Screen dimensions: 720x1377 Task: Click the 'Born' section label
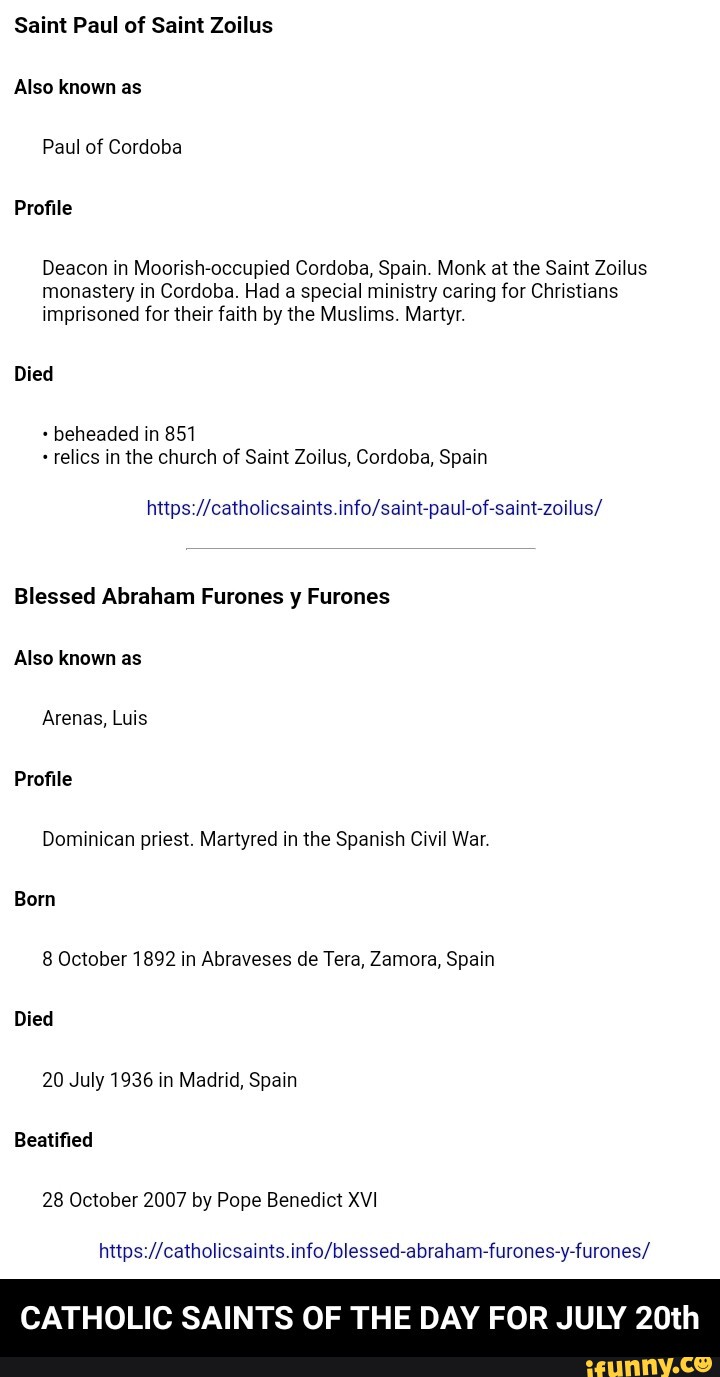tap(35, 899)
